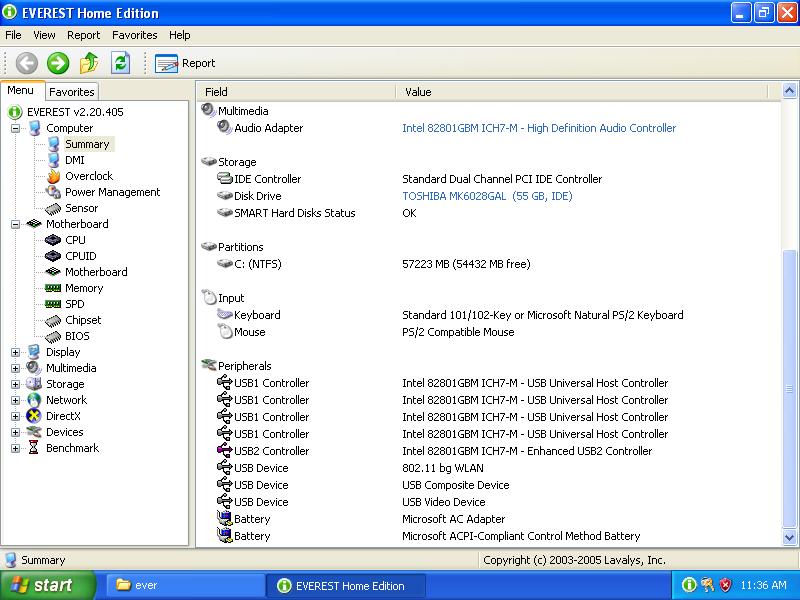
Task: Click the Benchmark hourglass icon
Action: pos(34,448)
